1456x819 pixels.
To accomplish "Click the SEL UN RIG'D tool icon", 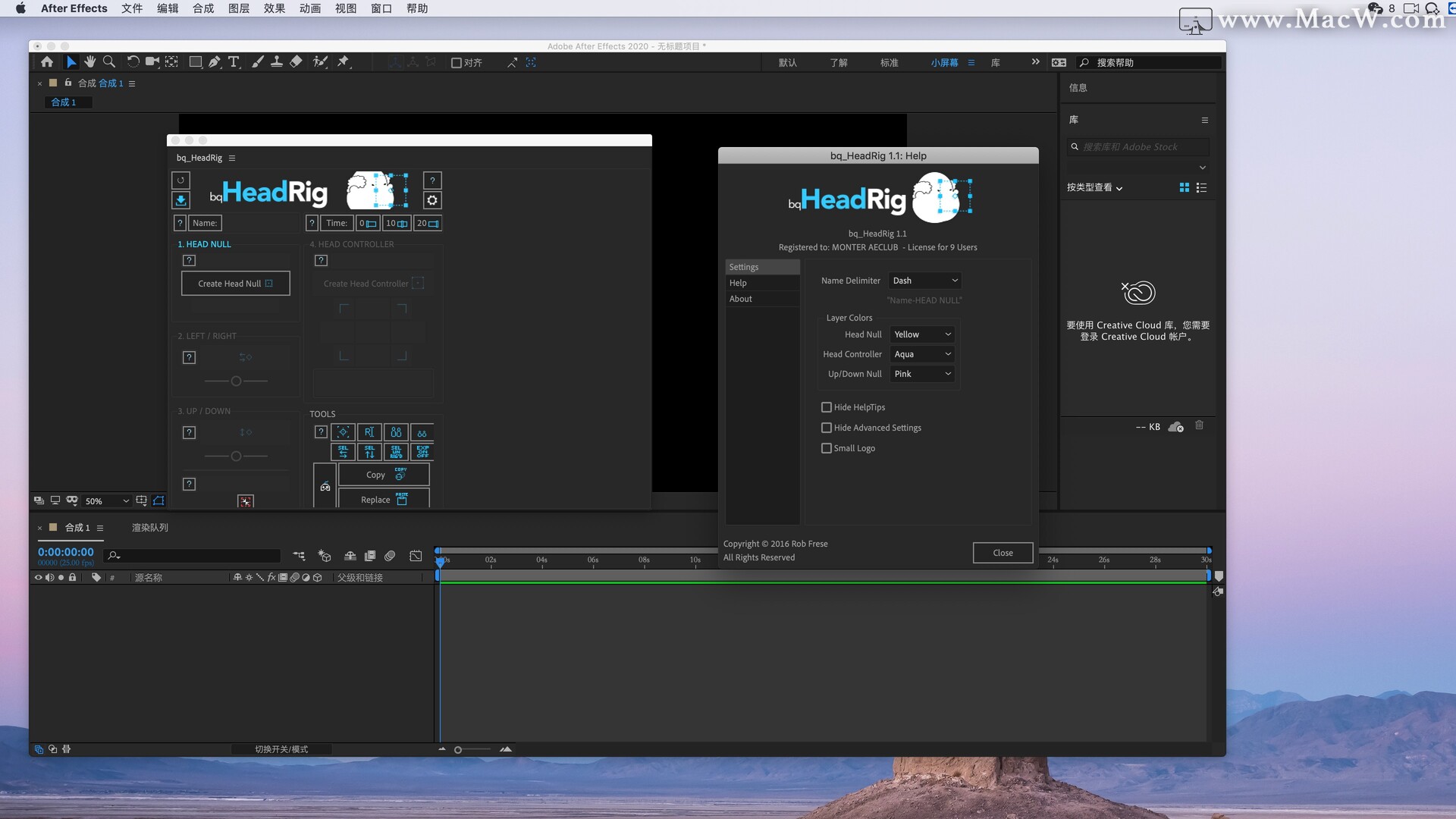I will coord(396,452).
